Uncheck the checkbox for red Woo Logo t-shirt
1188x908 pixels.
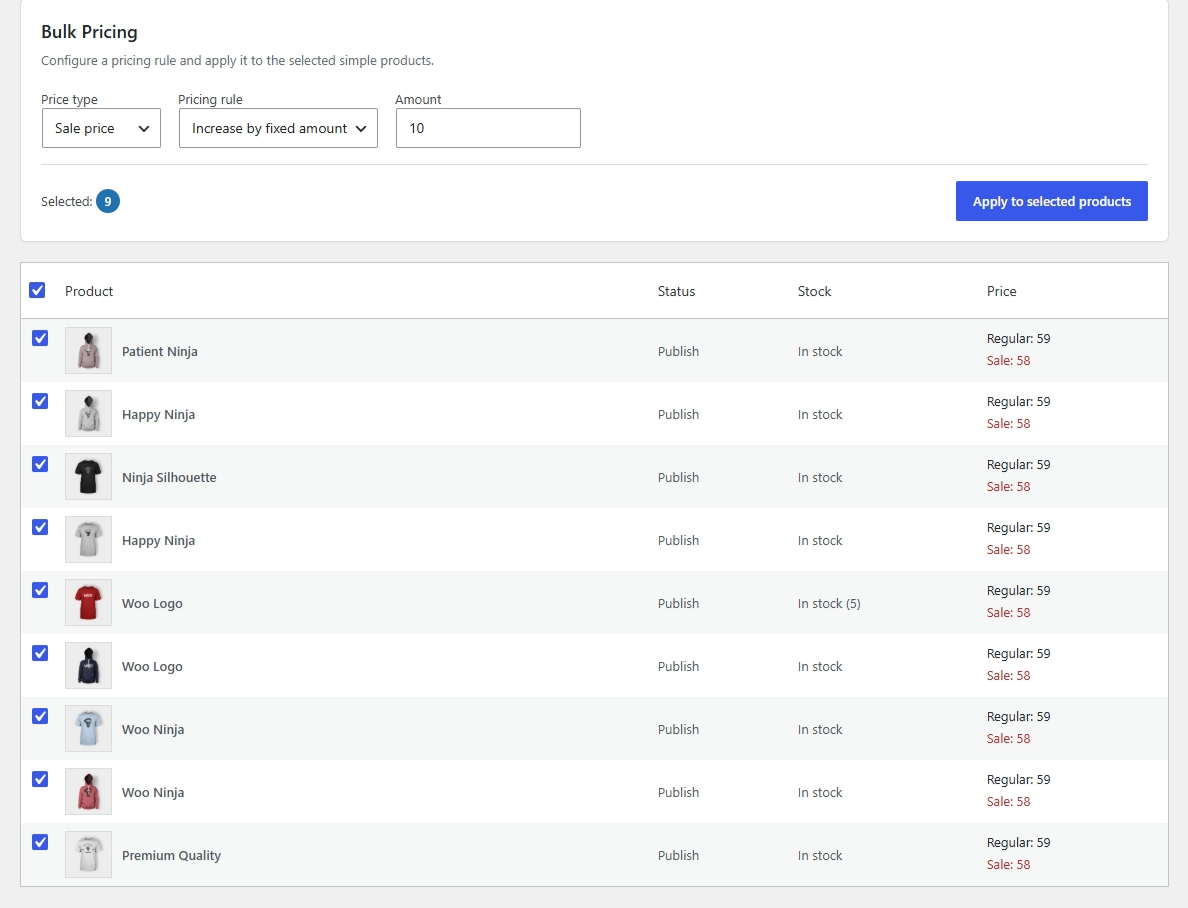click(x=40, y=590)
